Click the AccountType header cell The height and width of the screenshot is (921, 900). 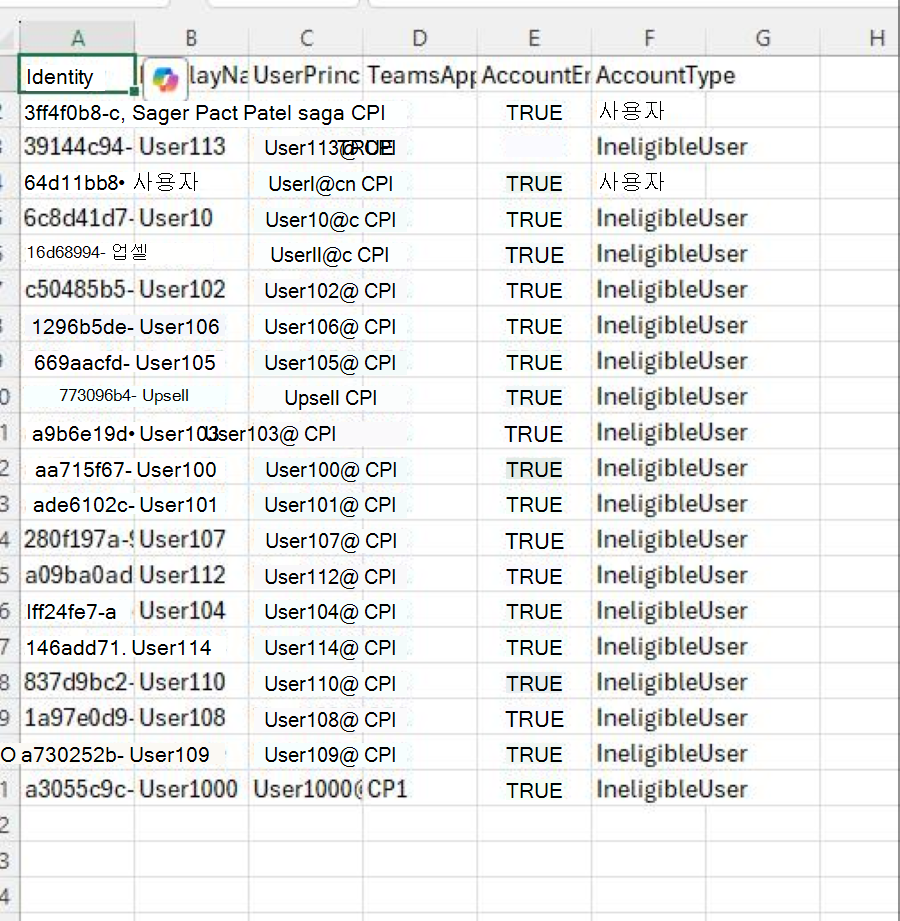click(x=649, y=75)
